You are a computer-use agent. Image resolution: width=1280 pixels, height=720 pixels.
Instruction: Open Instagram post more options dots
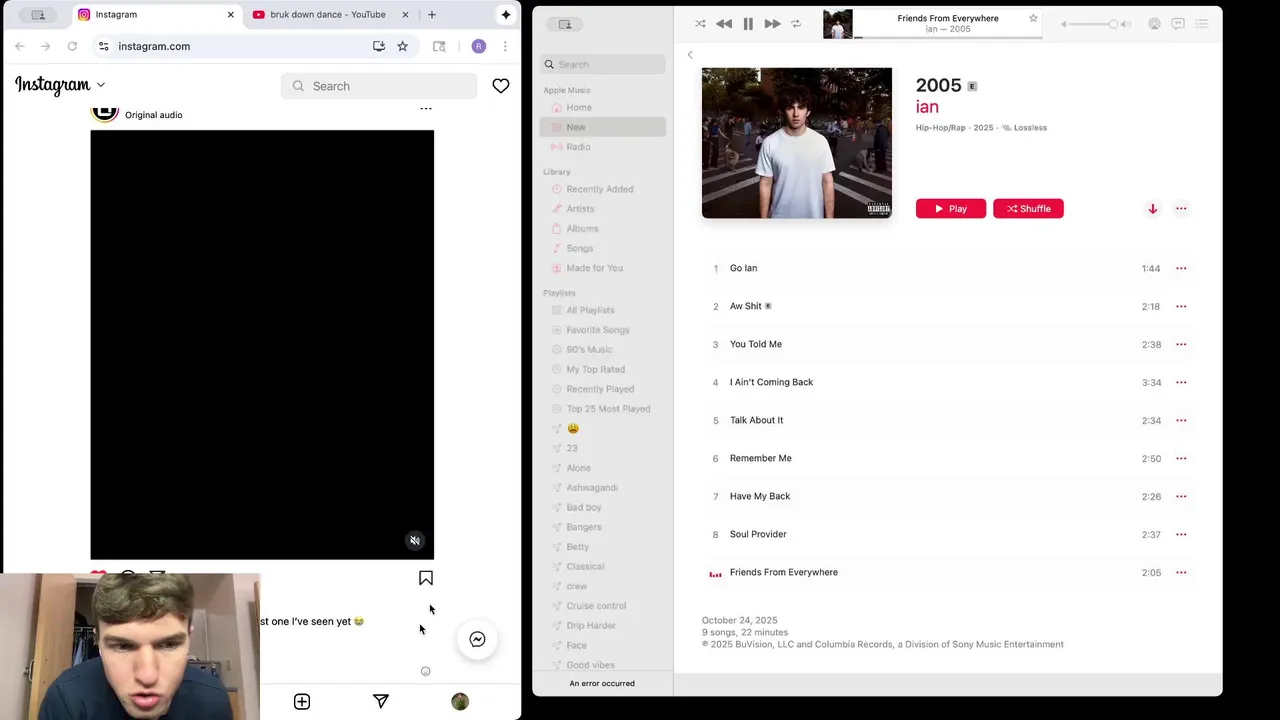(x=426, y=108)
